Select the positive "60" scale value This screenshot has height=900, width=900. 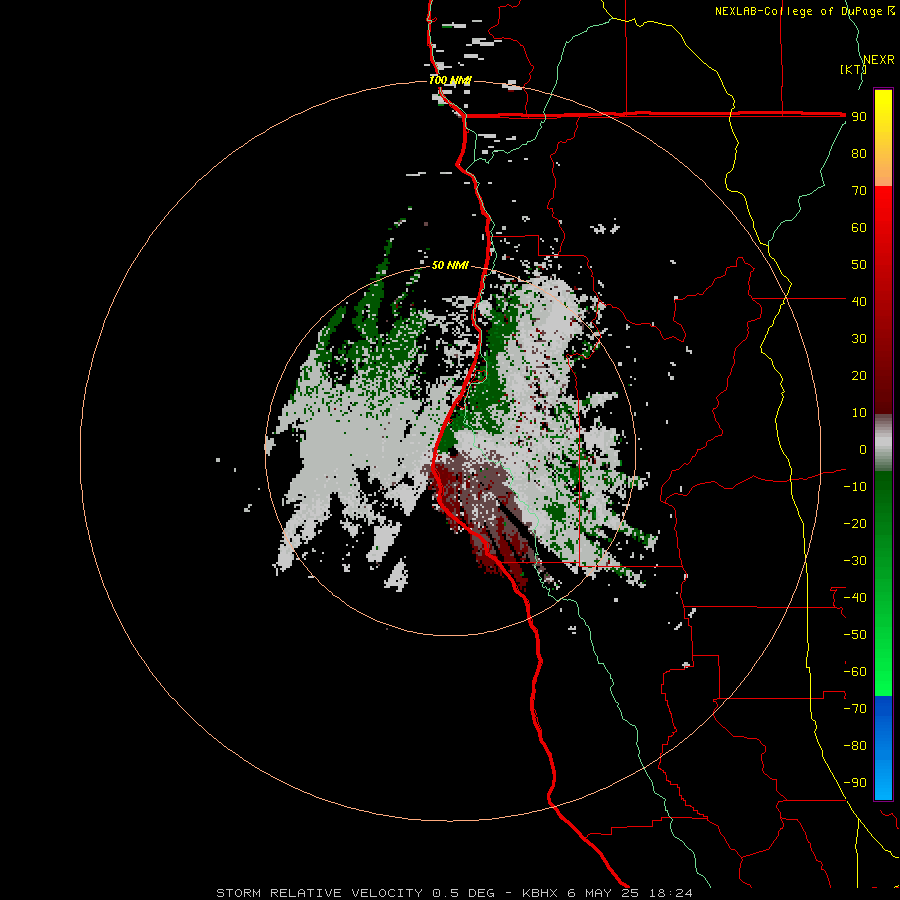click(x=859, y=228)
